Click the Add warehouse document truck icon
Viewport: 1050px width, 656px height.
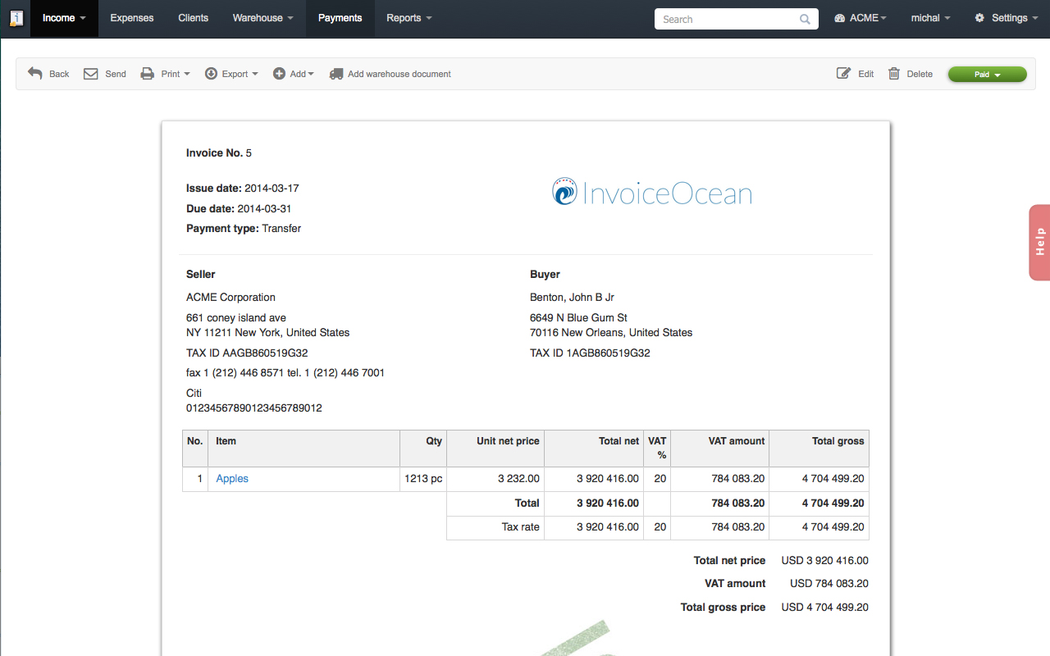[336, 74]
